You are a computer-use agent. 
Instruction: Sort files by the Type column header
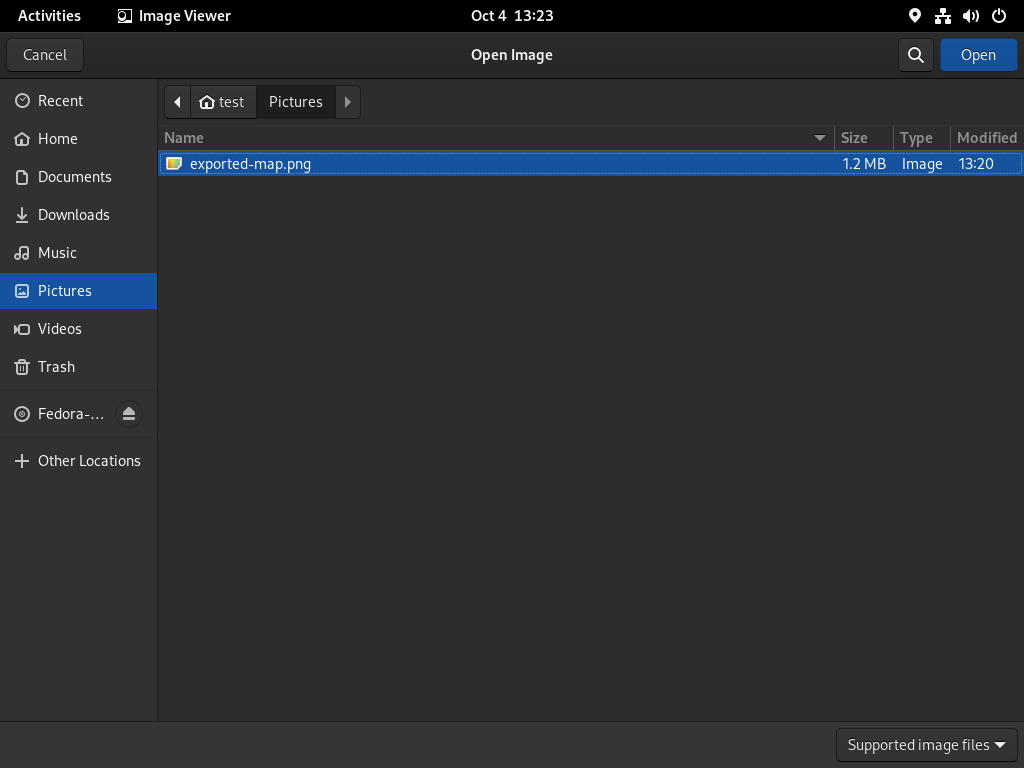pyautogui.click(x=921, y=138)
